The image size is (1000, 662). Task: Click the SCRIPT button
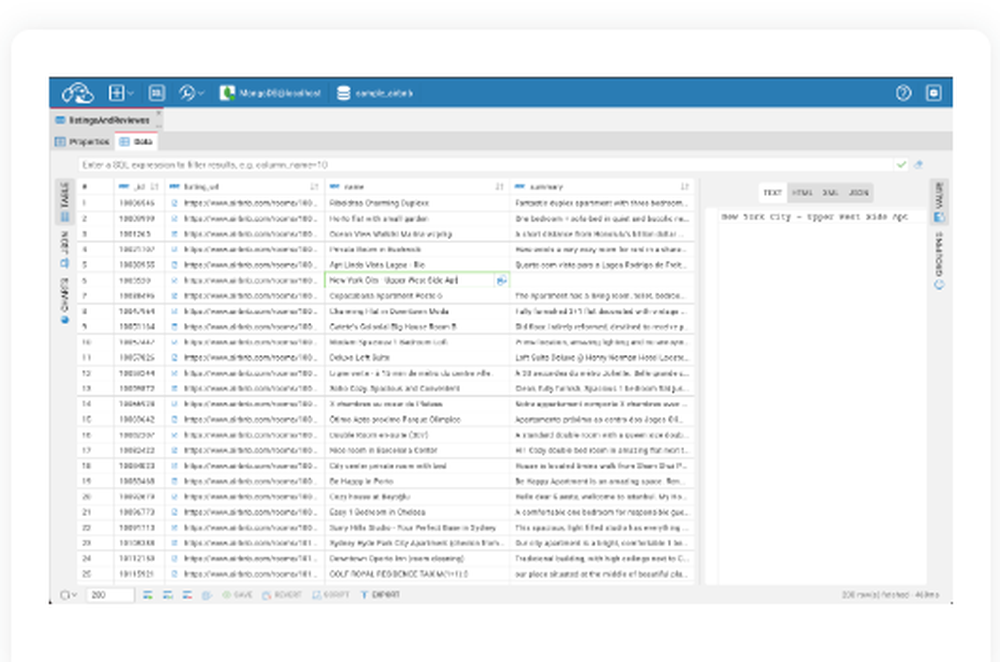point(330,595)
